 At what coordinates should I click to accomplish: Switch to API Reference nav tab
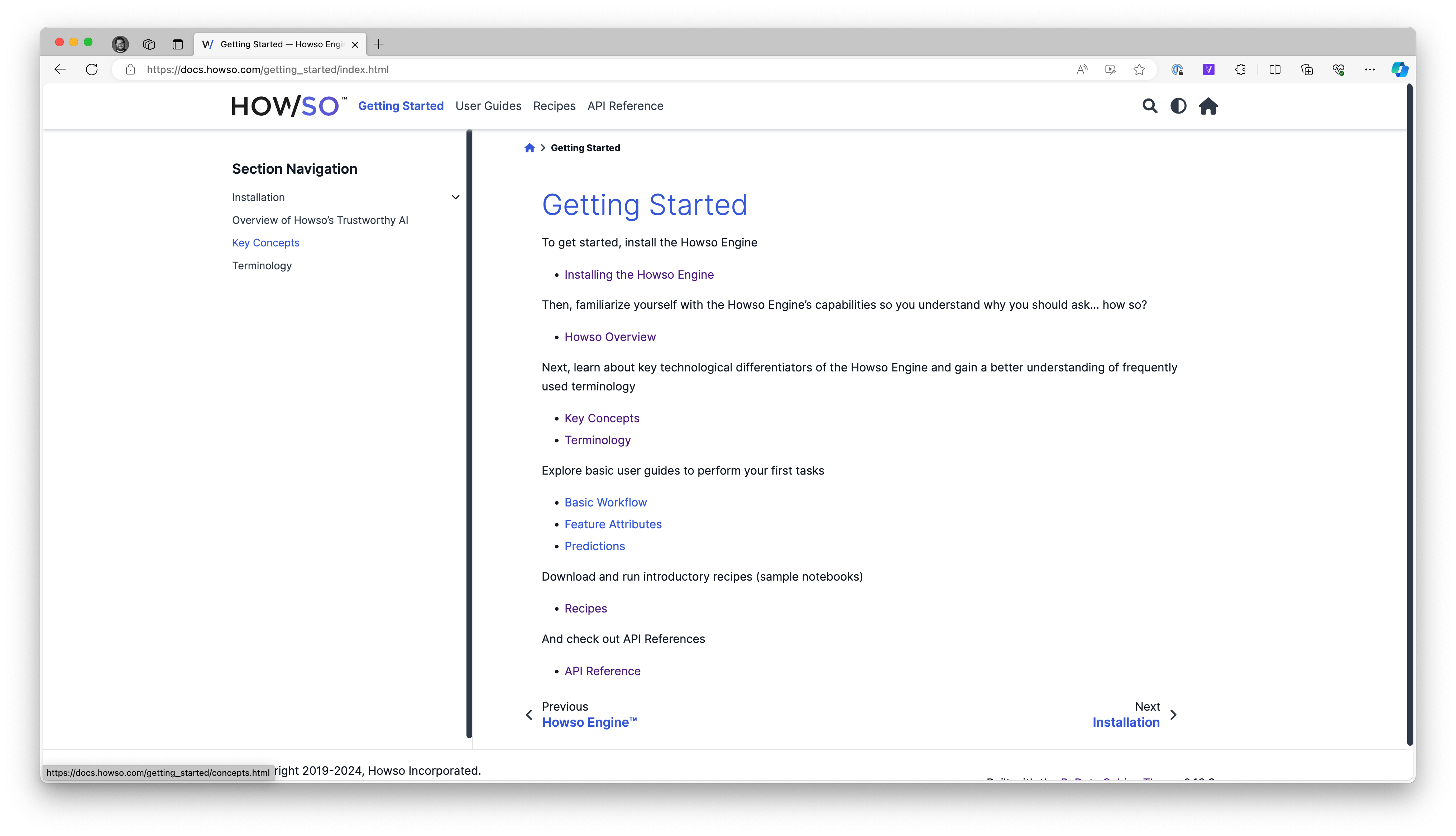pyautogui.click(x=625, y=106)
